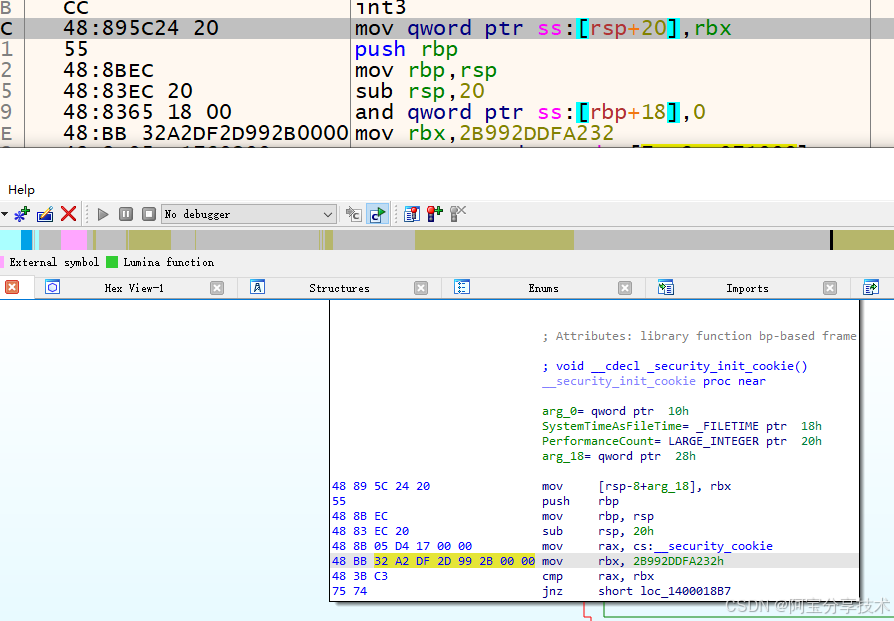Select debugger row sub rsp,20
The height and width of the screenshot is (621, 894).
tap(420, 91)
